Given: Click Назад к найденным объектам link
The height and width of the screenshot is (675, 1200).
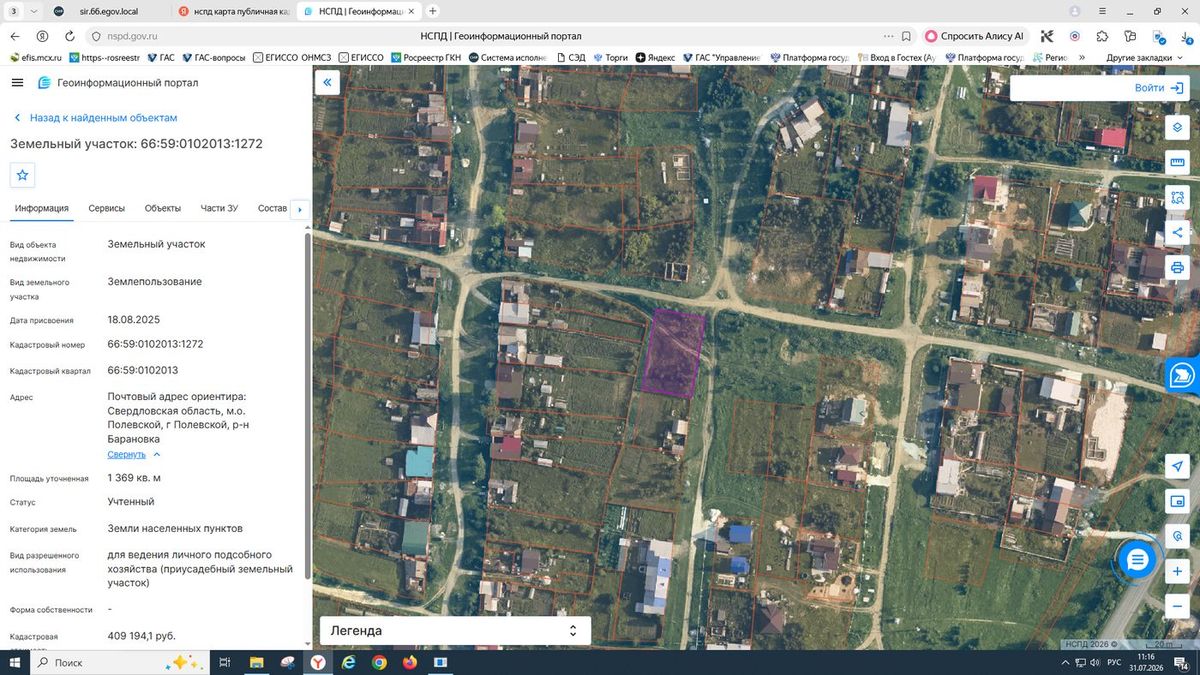Looking at the screenshot, I should (95, 118).
